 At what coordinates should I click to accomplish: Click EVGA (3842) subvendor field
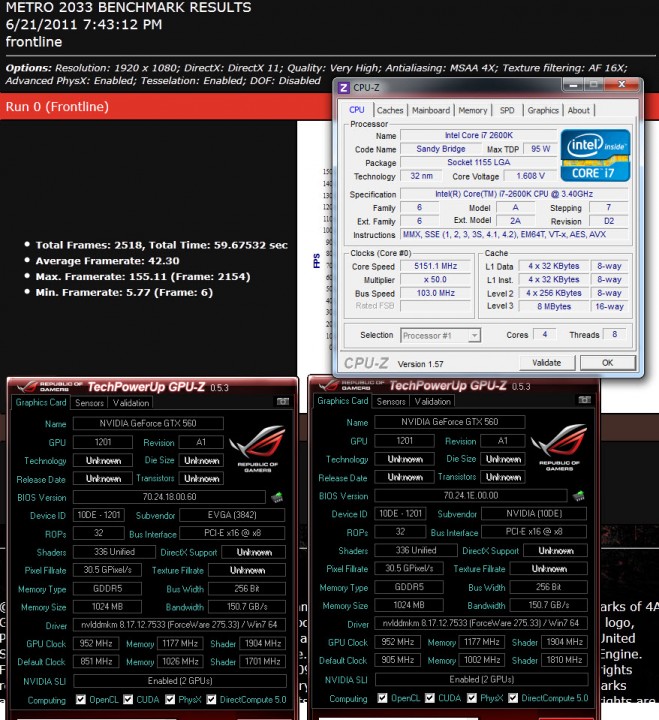pos(232,515)
